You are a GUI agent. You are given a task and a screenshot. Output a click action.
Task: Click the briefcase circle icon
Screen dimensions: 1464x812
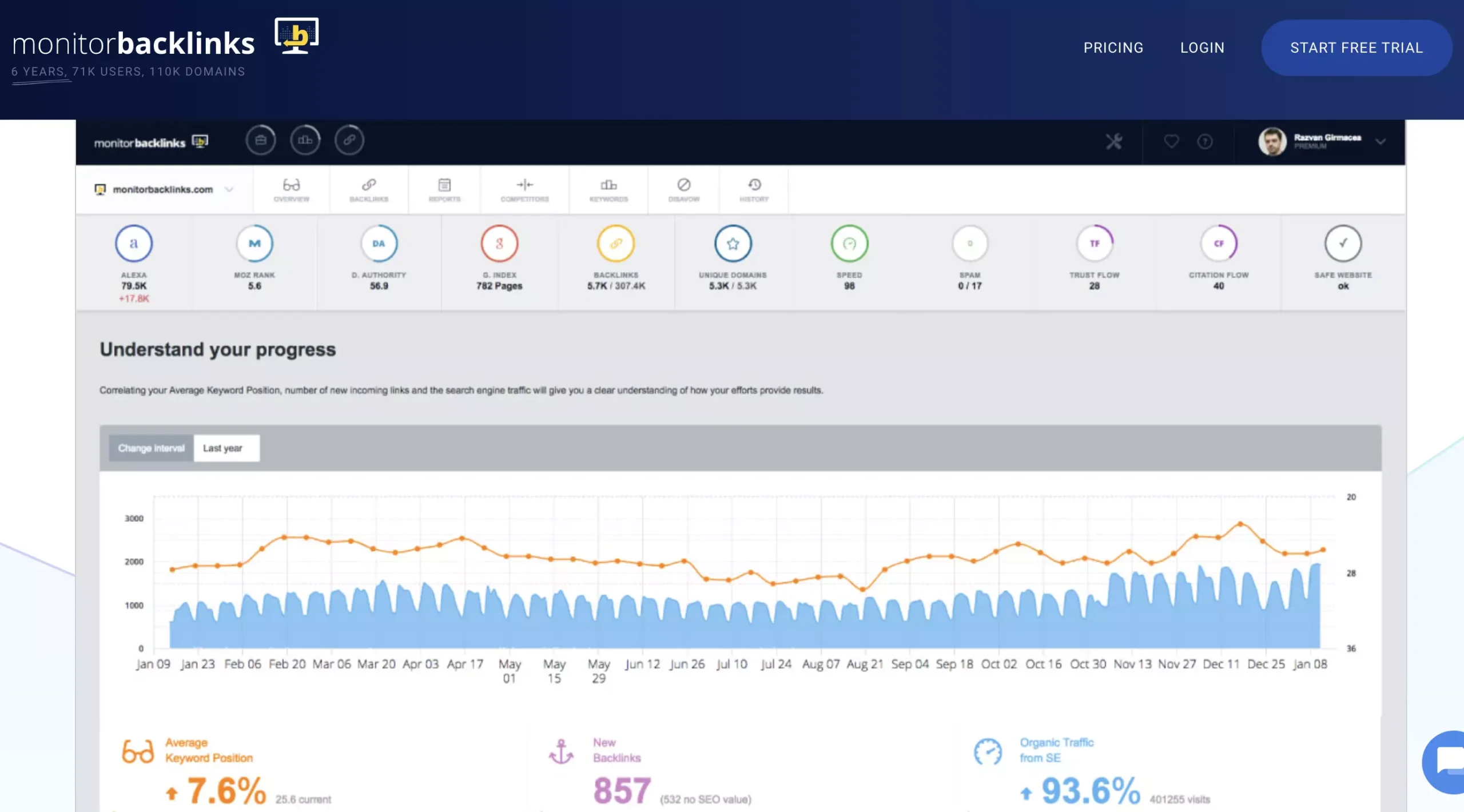261,140
